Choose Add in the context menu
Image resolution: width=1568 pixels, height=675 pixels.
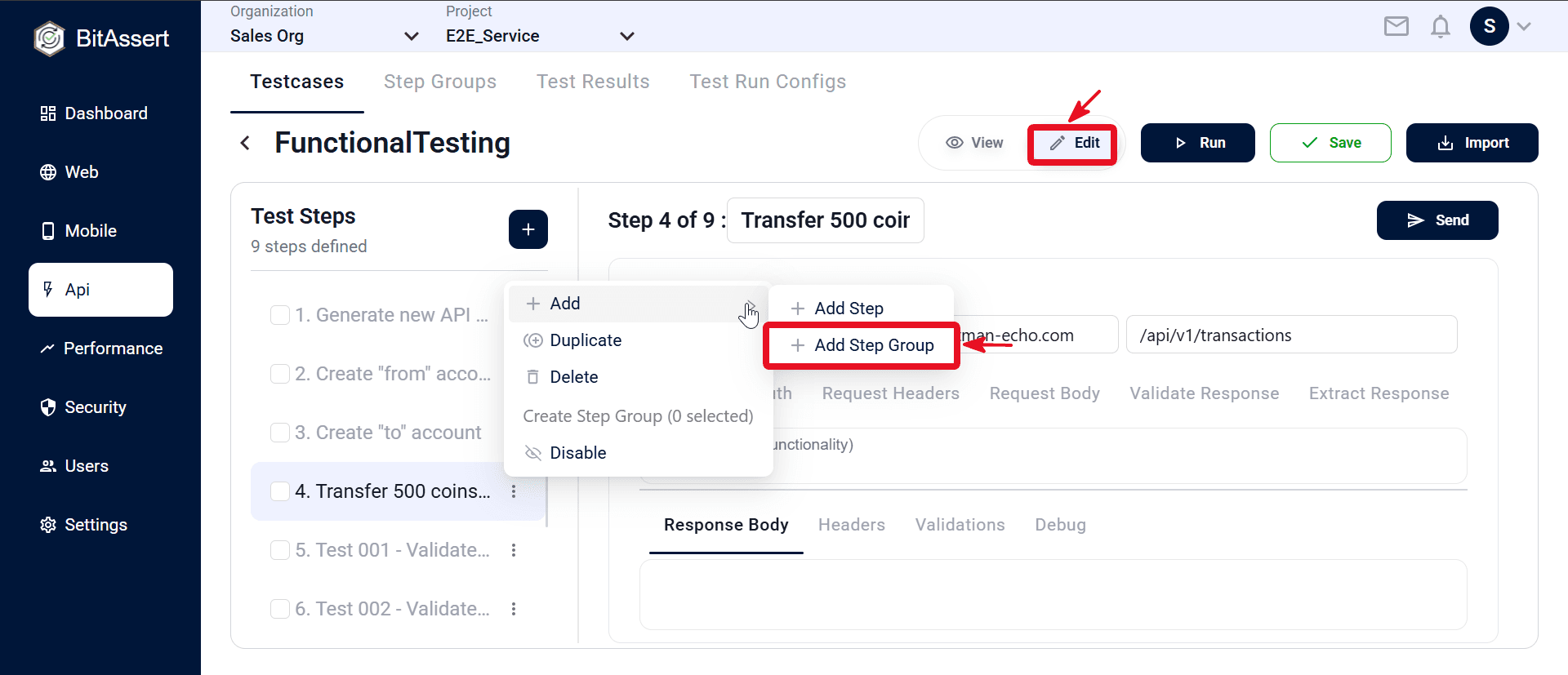click(638, 304)
